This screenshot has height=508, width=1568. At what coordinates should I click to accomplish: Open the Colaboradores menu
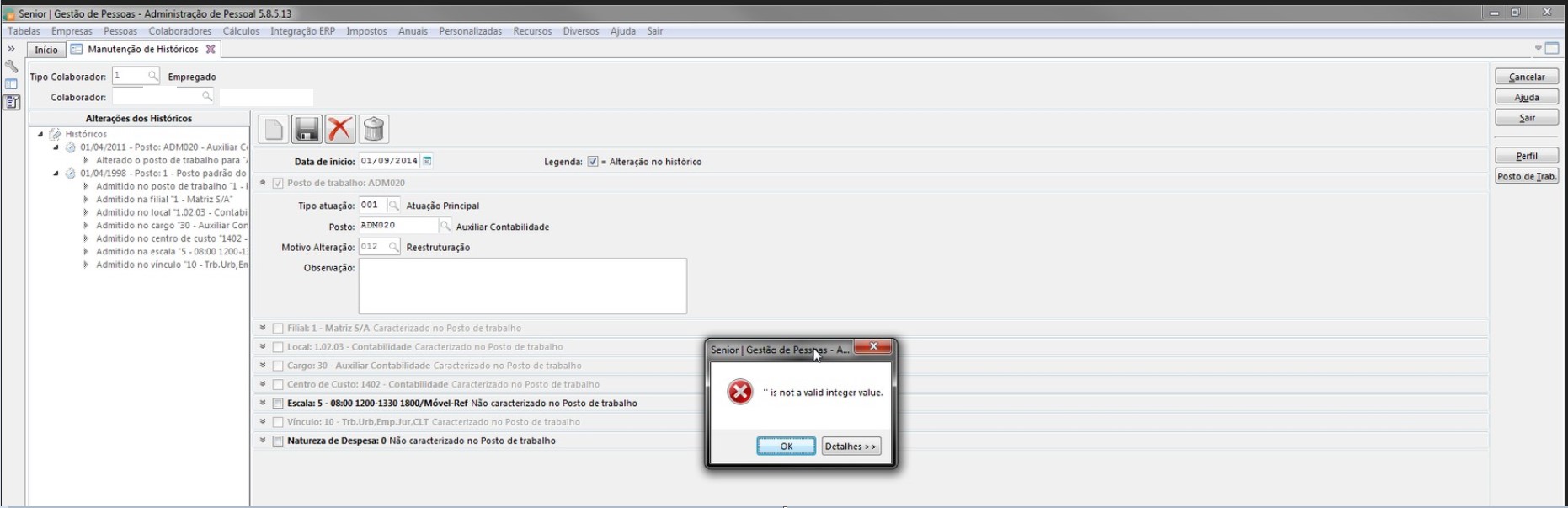pos(179,31)
